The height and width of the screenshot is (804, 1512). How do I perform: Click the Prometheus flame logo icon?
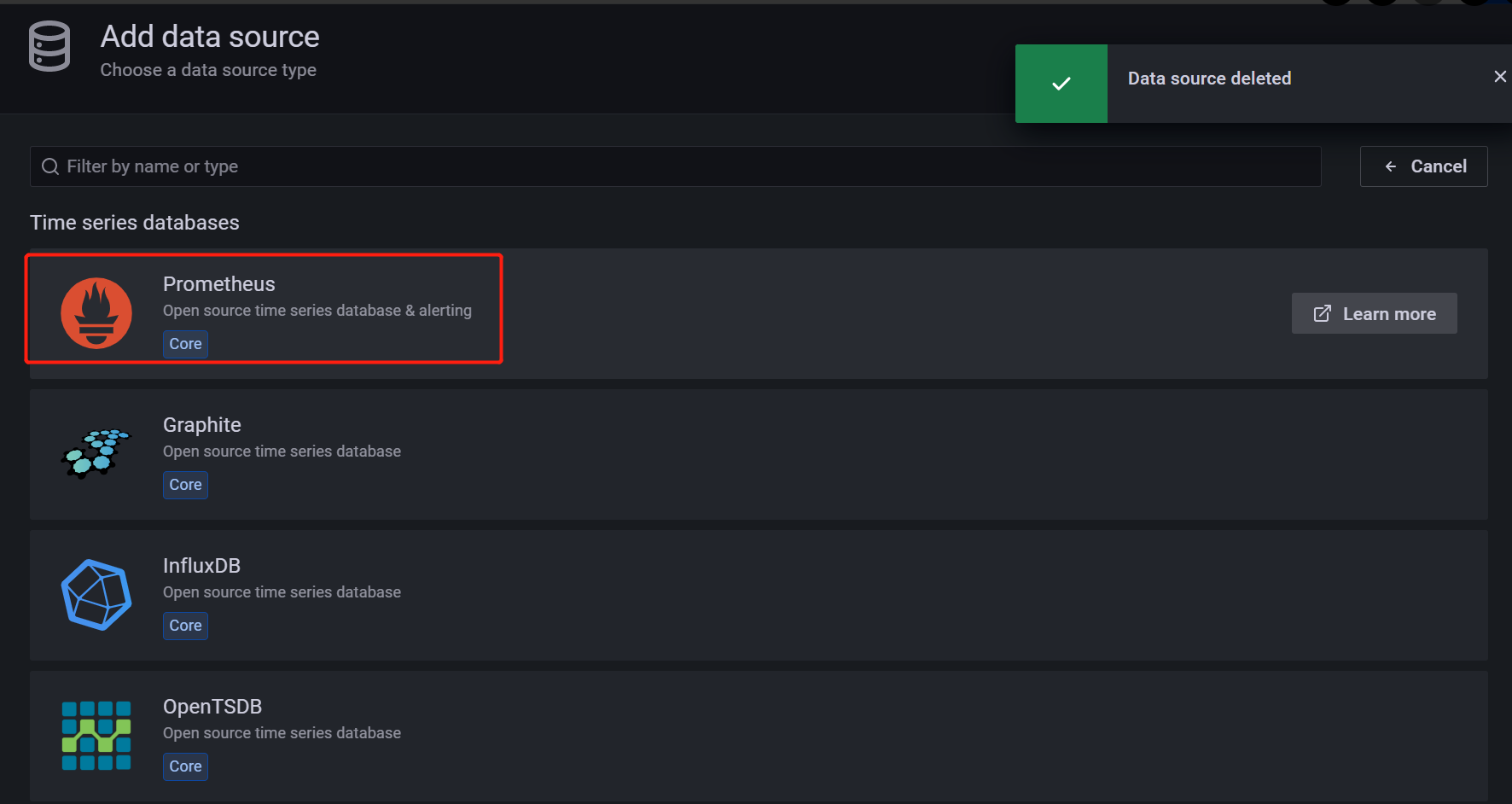pyautogui.click(x=96, y=313)
